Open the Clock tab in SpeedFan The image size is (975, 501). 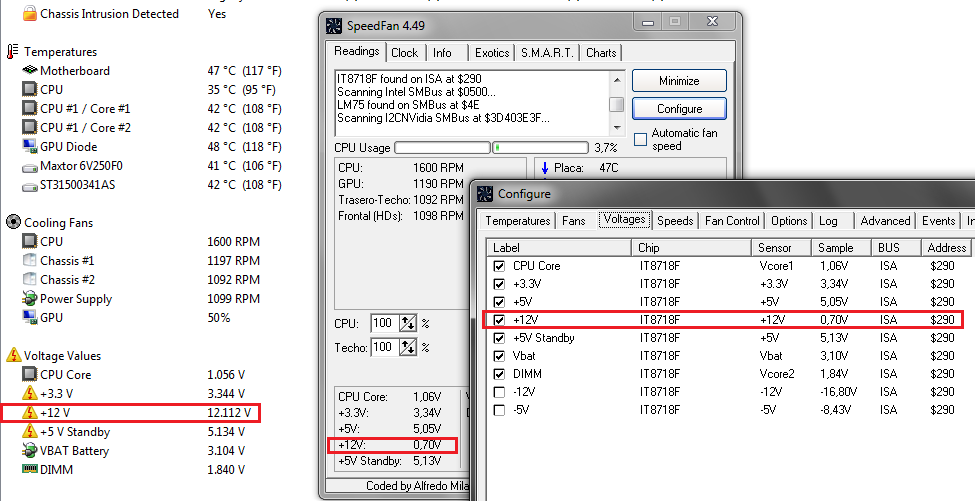point(405,53)
